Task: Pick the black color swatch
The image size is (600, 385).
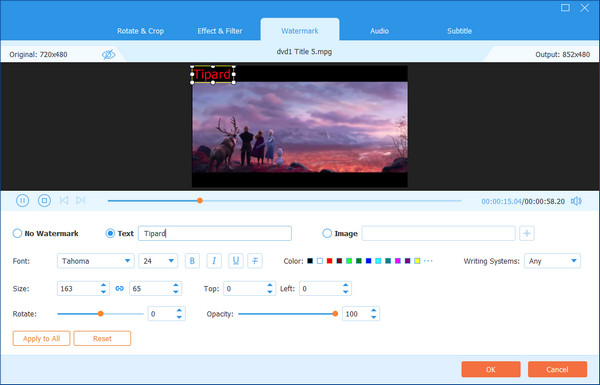Action: point(310,261)
